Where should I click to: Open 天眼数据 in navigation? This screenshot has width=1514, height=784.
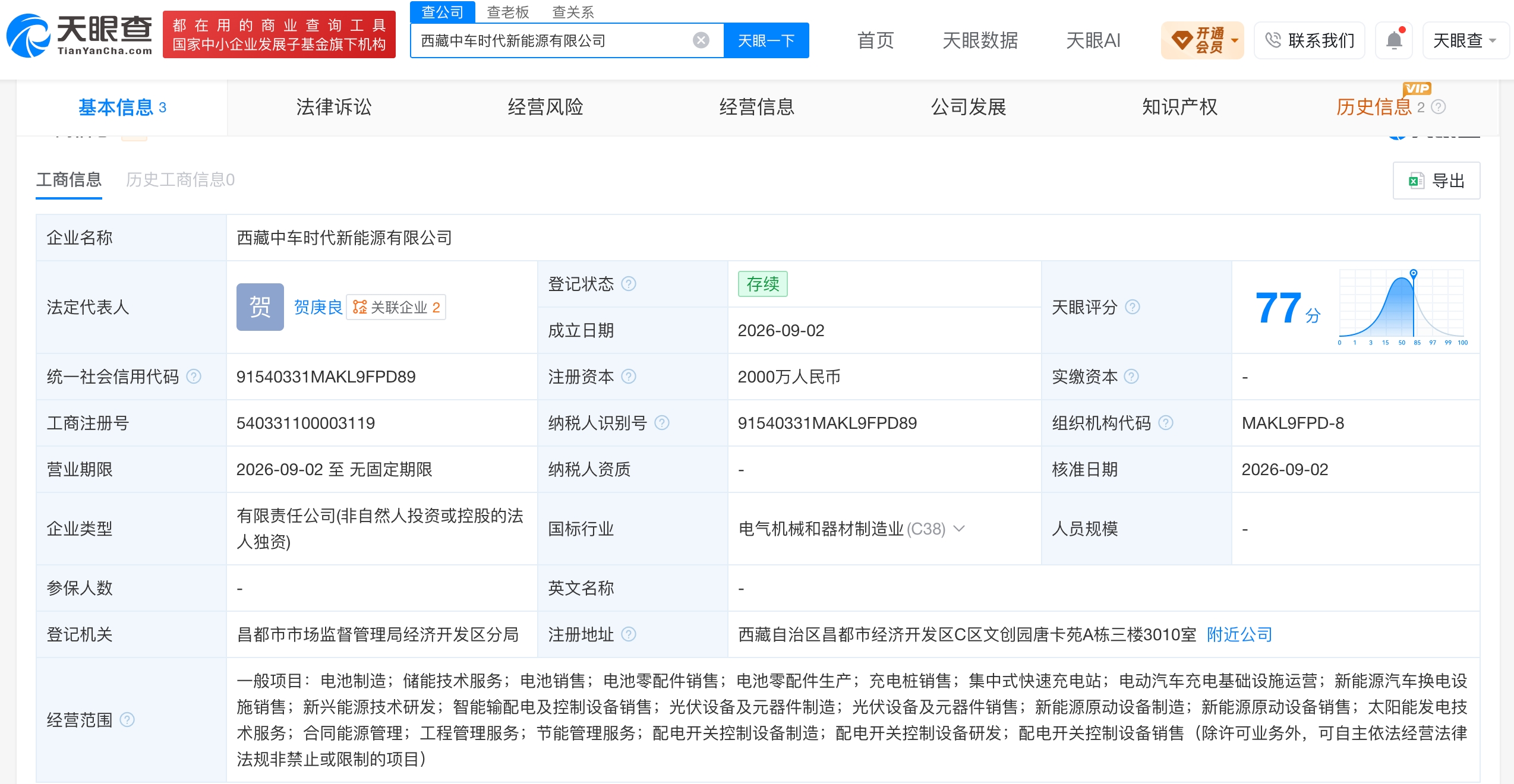pyautogui.click(x=980, y=40)
